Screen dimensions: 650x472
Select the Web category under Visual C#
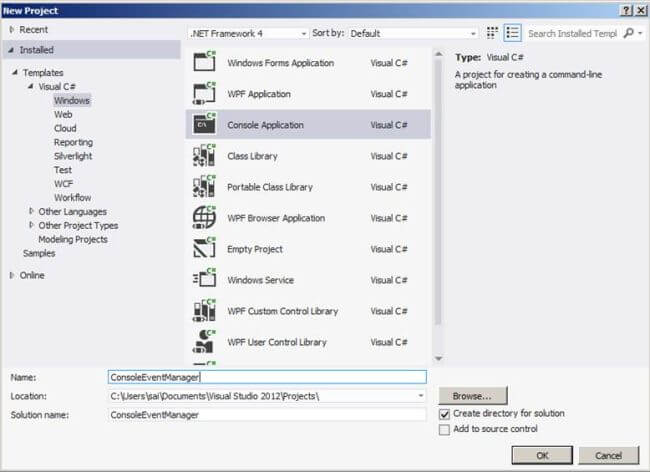tap(63, 114)
